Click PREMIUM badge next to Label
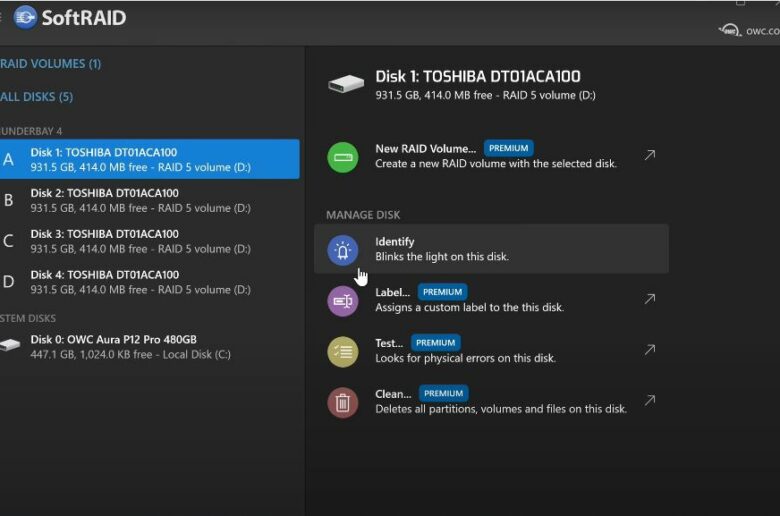The width and height of the screenshot is (780, 516). click(442, 292)
